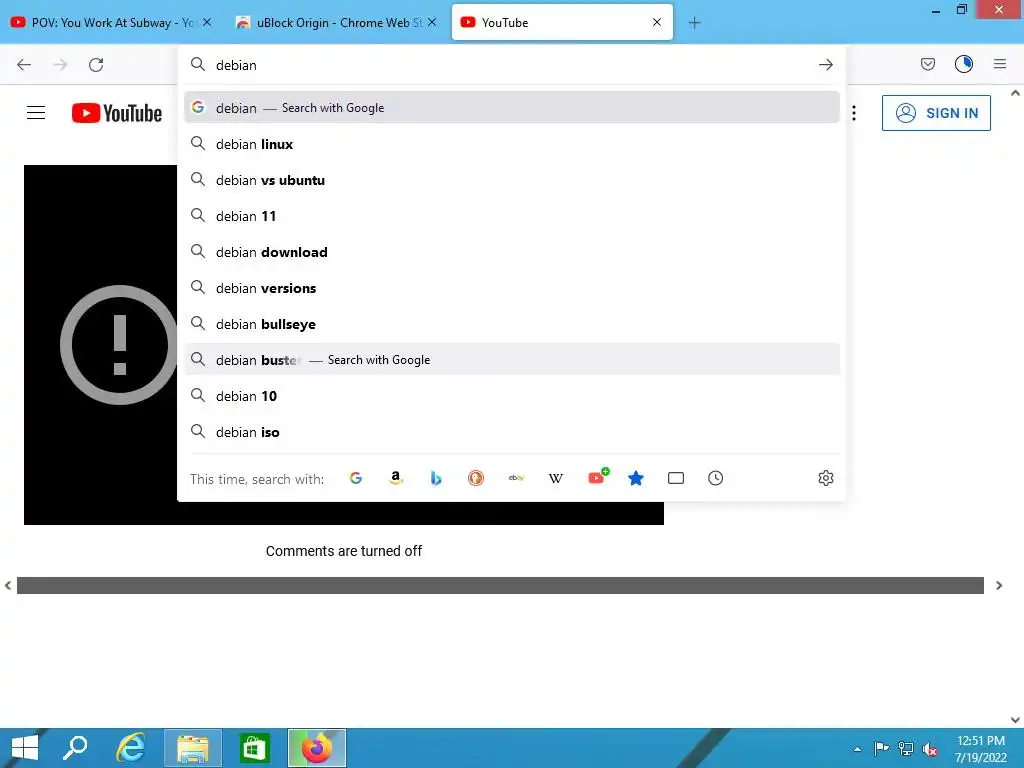
Task: Click the vertical scrollbar down arrow
Action: (1015, 720)
